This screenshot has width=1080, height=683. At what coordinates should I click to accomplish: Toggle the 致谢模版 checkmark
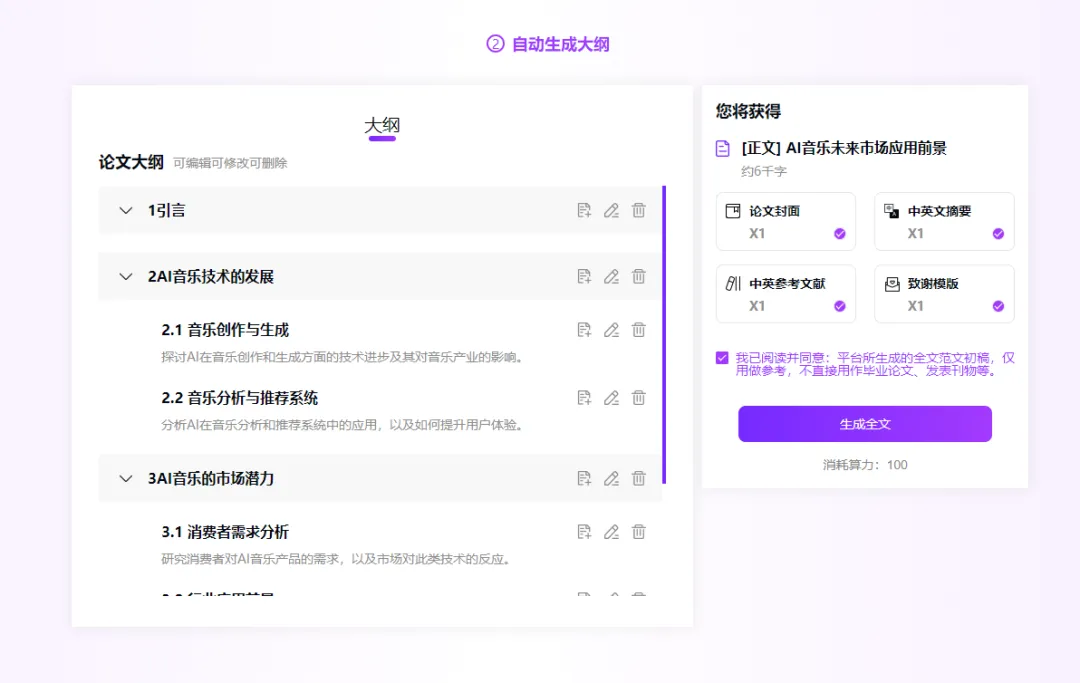(998, 306)
